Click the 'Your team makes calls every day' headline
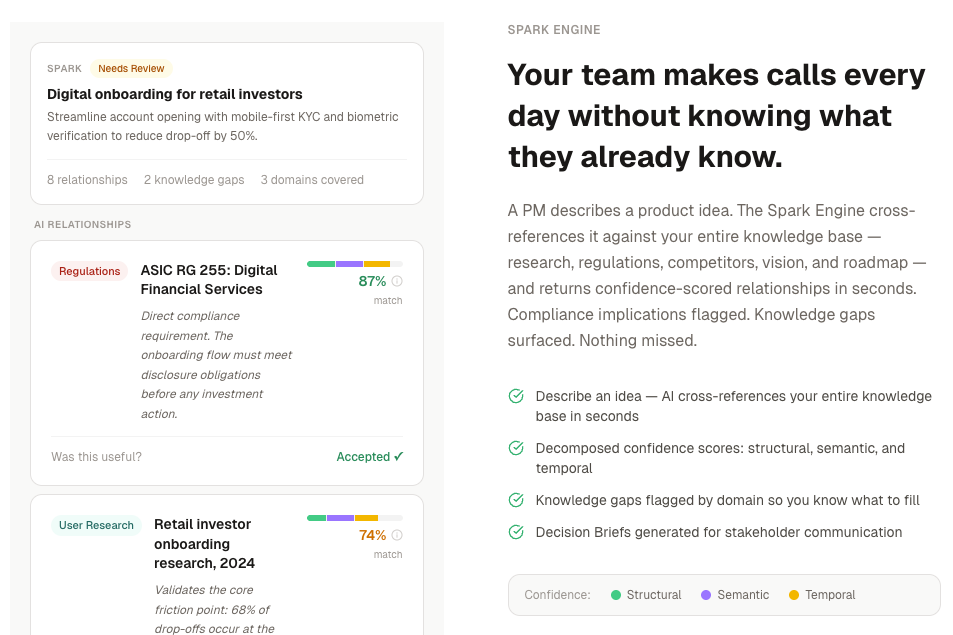Image resolution: width=953 pixels, height=635 pixels. click(x=717, y=115)
